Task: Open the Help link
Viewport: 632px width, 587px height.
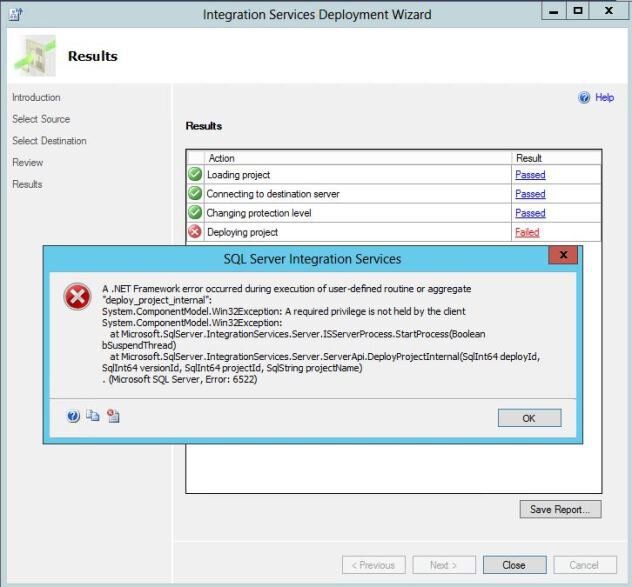Action: coord(604,97)
